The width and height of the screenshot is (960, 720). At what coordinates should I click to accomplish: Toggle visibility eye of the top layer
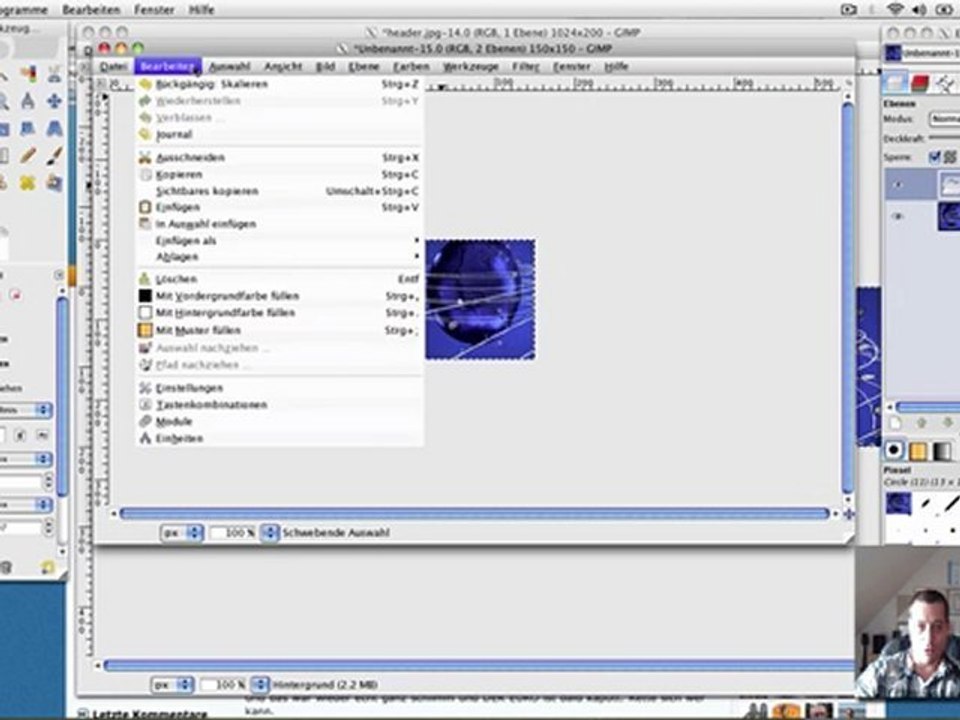click(x=898, y=184)
